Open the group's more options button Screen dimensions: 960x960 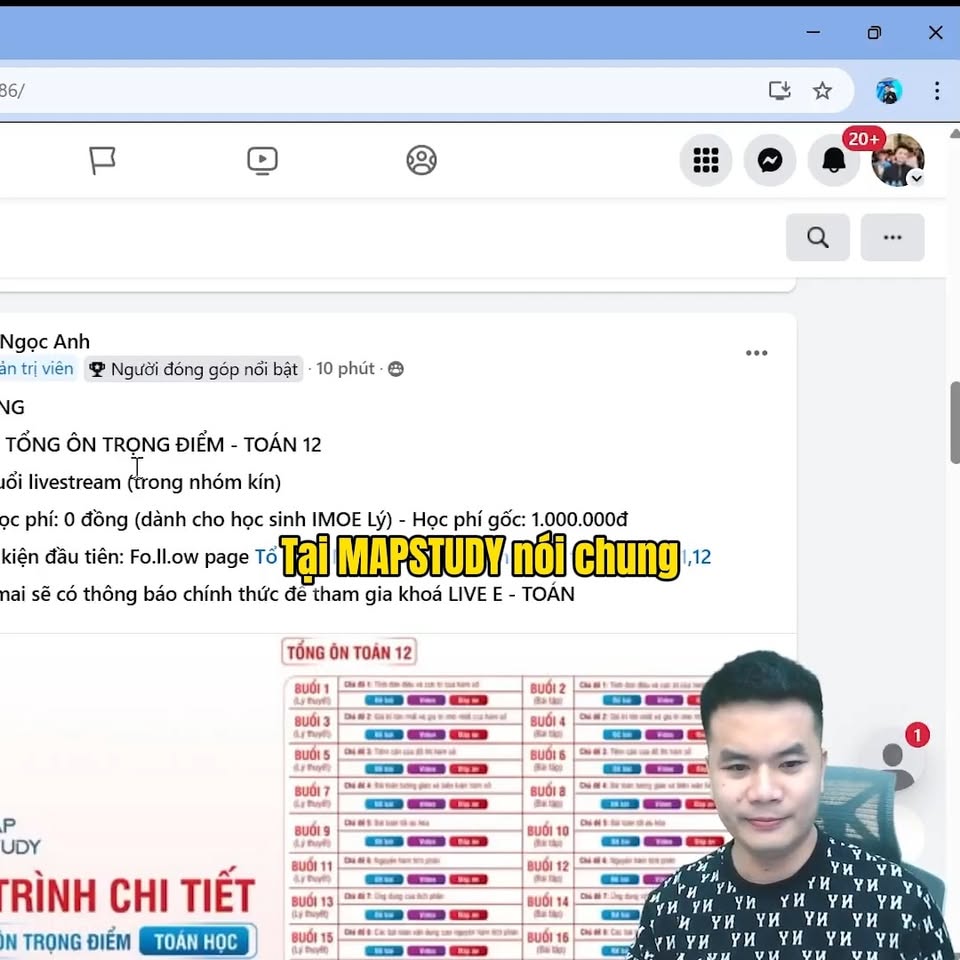893,238
